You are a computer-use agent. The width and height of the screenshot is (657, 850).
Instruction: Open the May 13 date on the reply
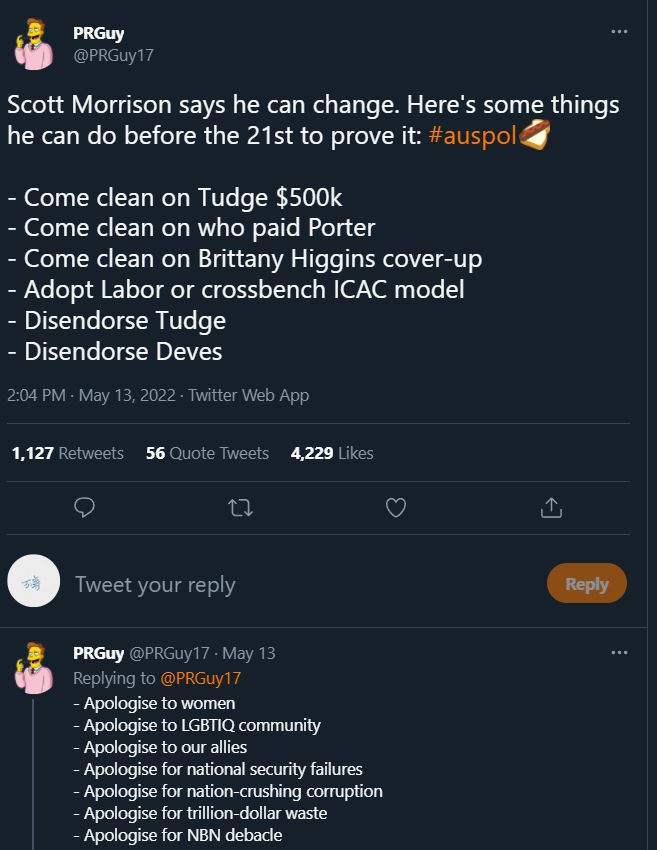(x=248, y=653)
